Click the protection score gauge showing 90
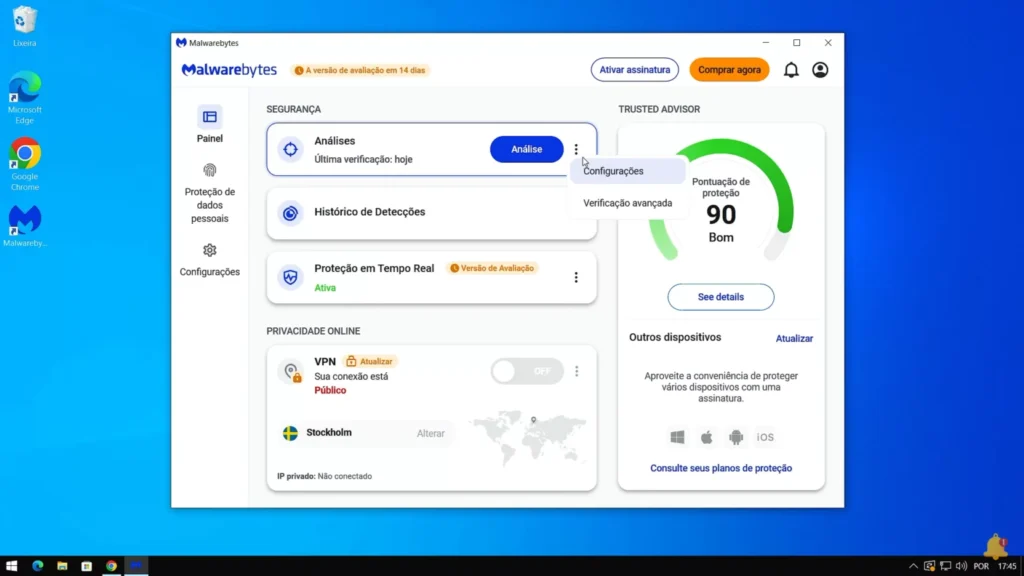The width and height of the screenshot is (1024, 576). 721,214
